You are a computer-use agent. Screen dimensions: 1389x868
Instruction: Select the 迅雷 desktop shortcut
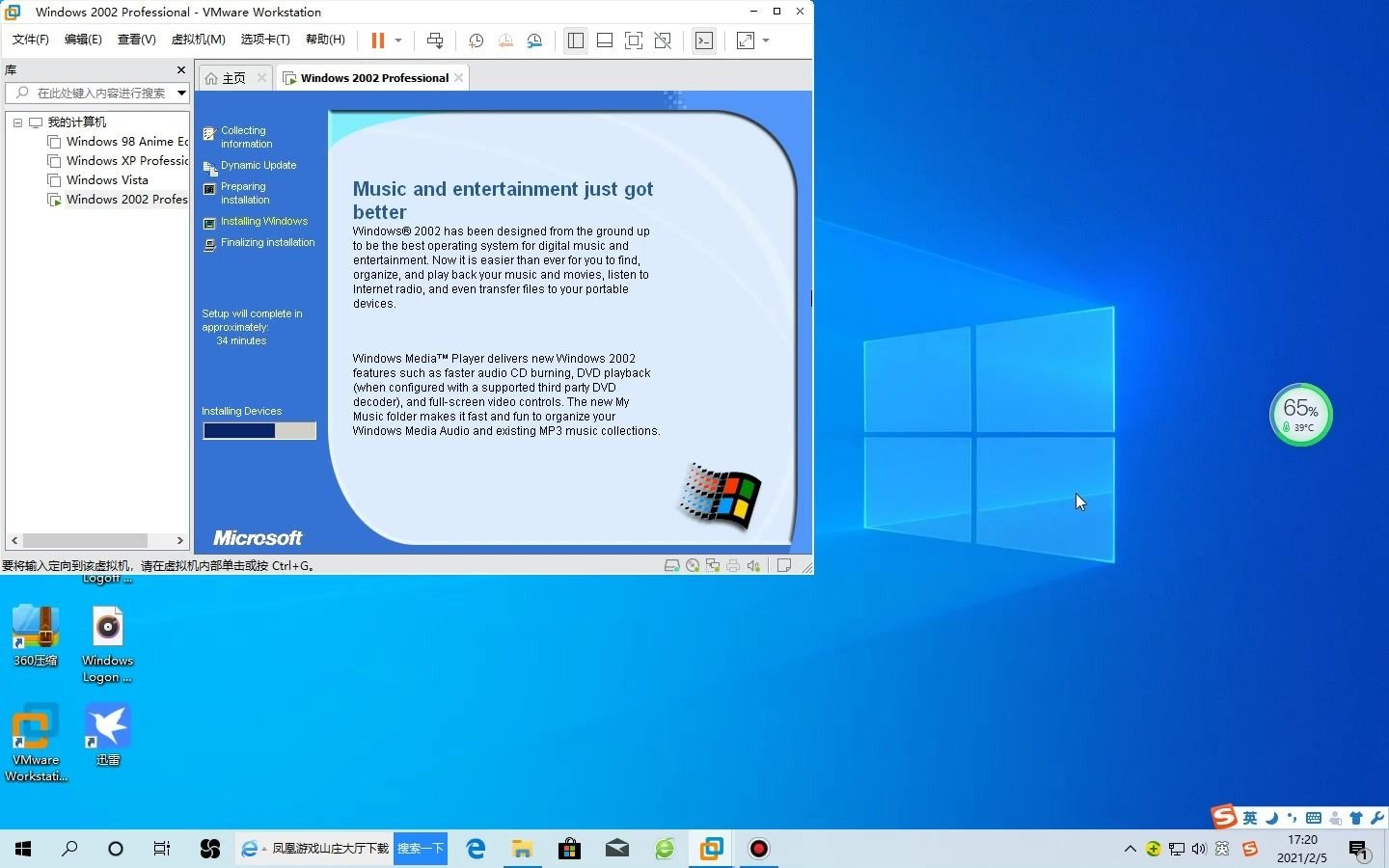107,734
